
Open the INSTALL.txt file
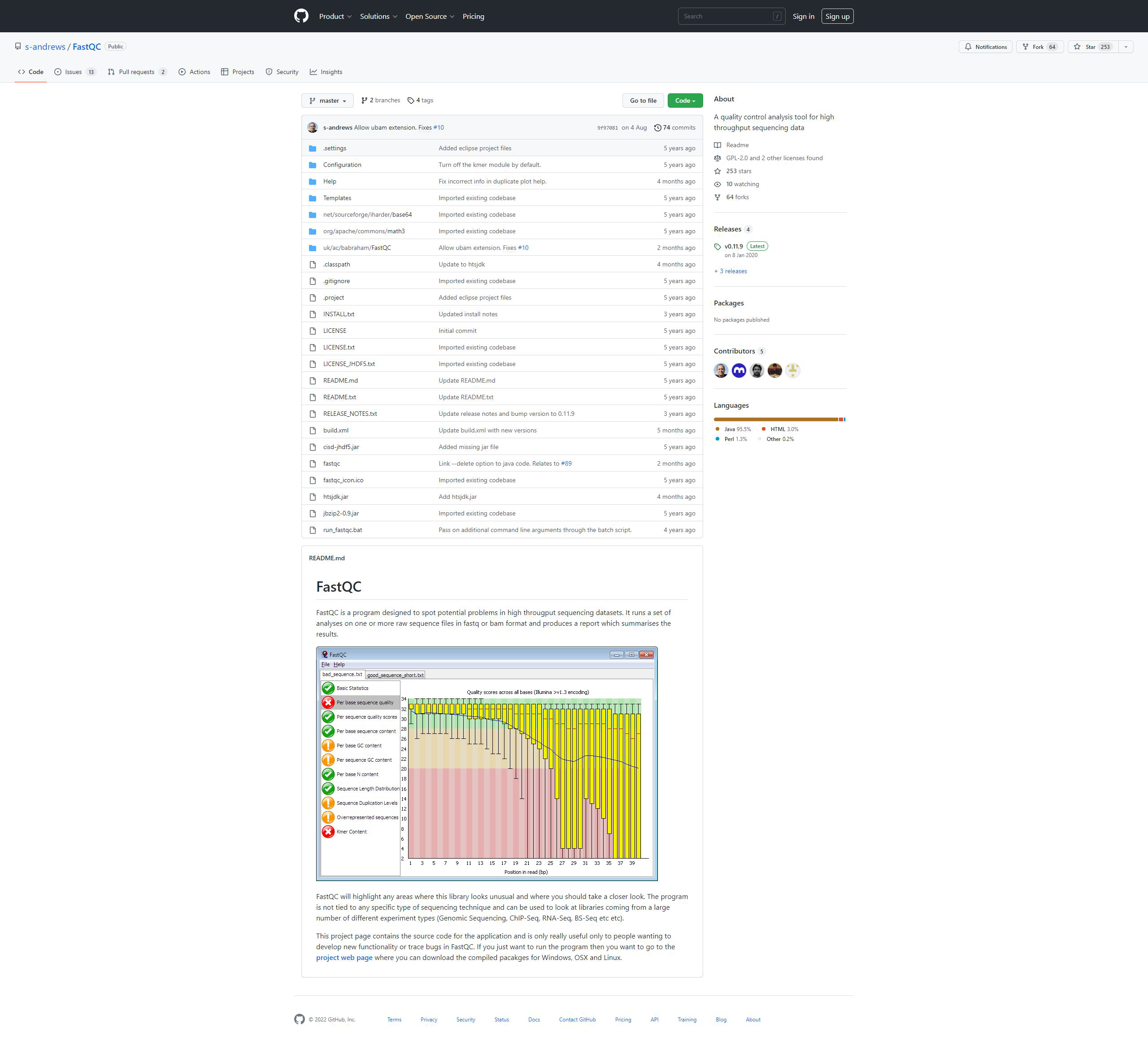click(338, 314)
